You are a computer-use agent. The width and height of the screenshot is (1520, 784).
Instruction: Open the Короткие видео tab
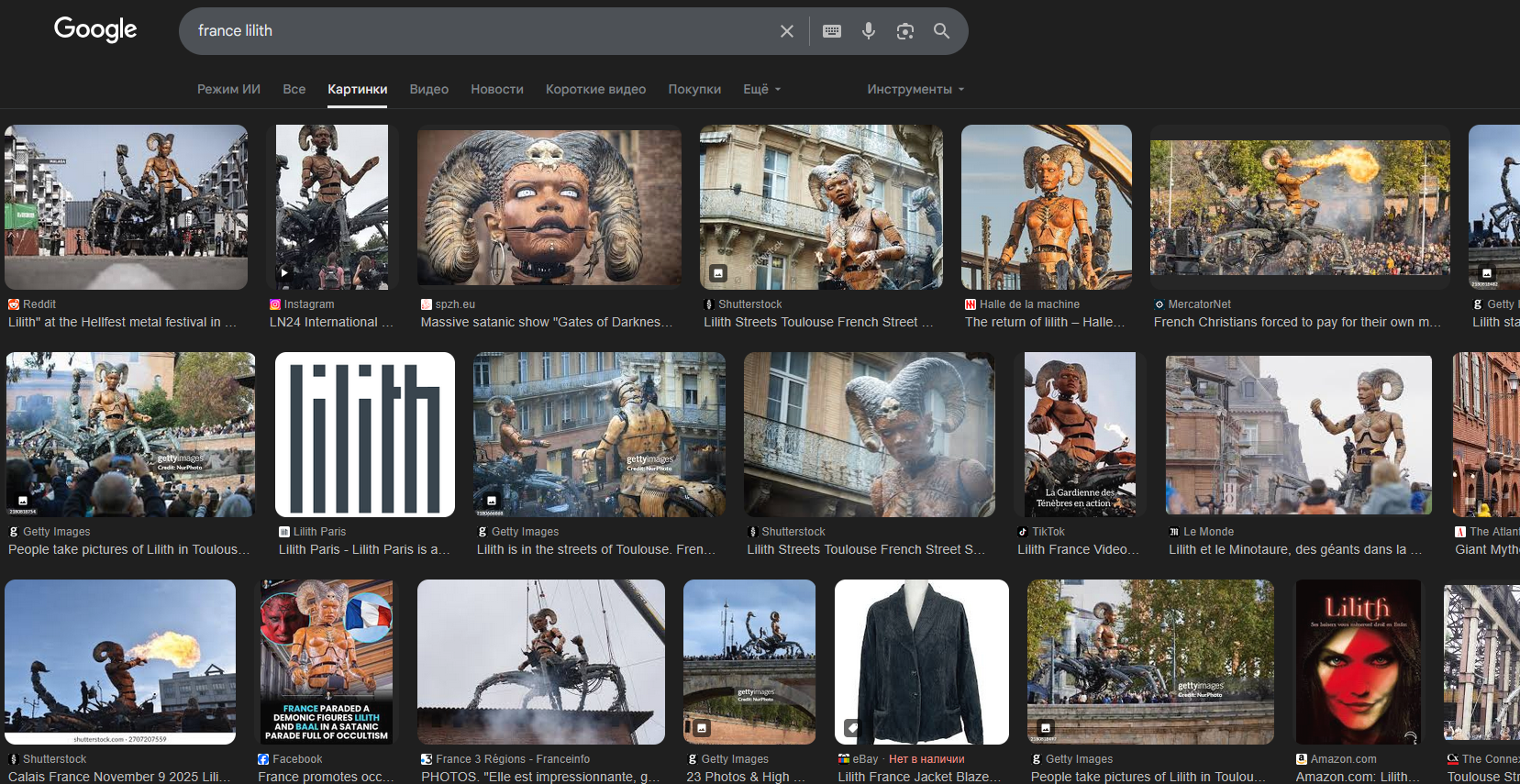click(x=595, y=89)
